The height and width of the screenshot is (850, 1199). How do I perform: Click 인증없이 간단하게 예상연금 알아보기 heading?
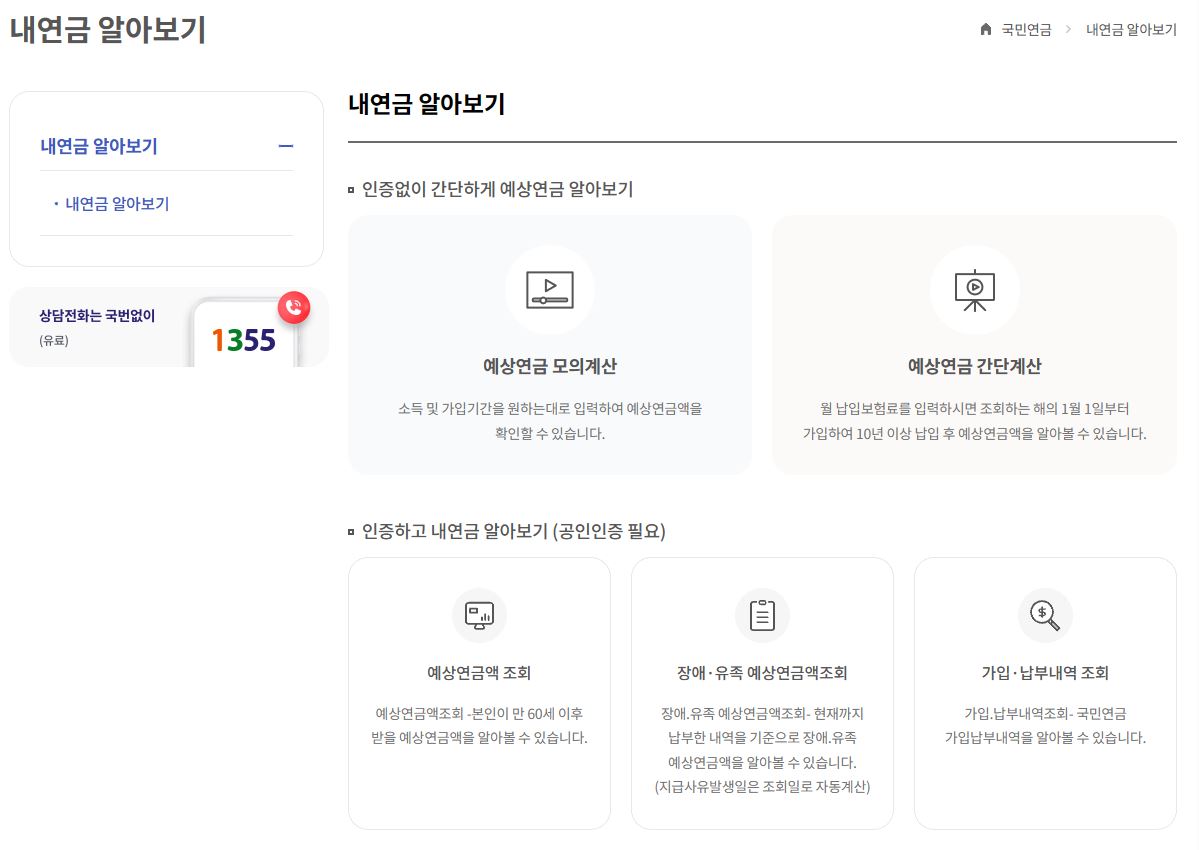pos(497,189)
